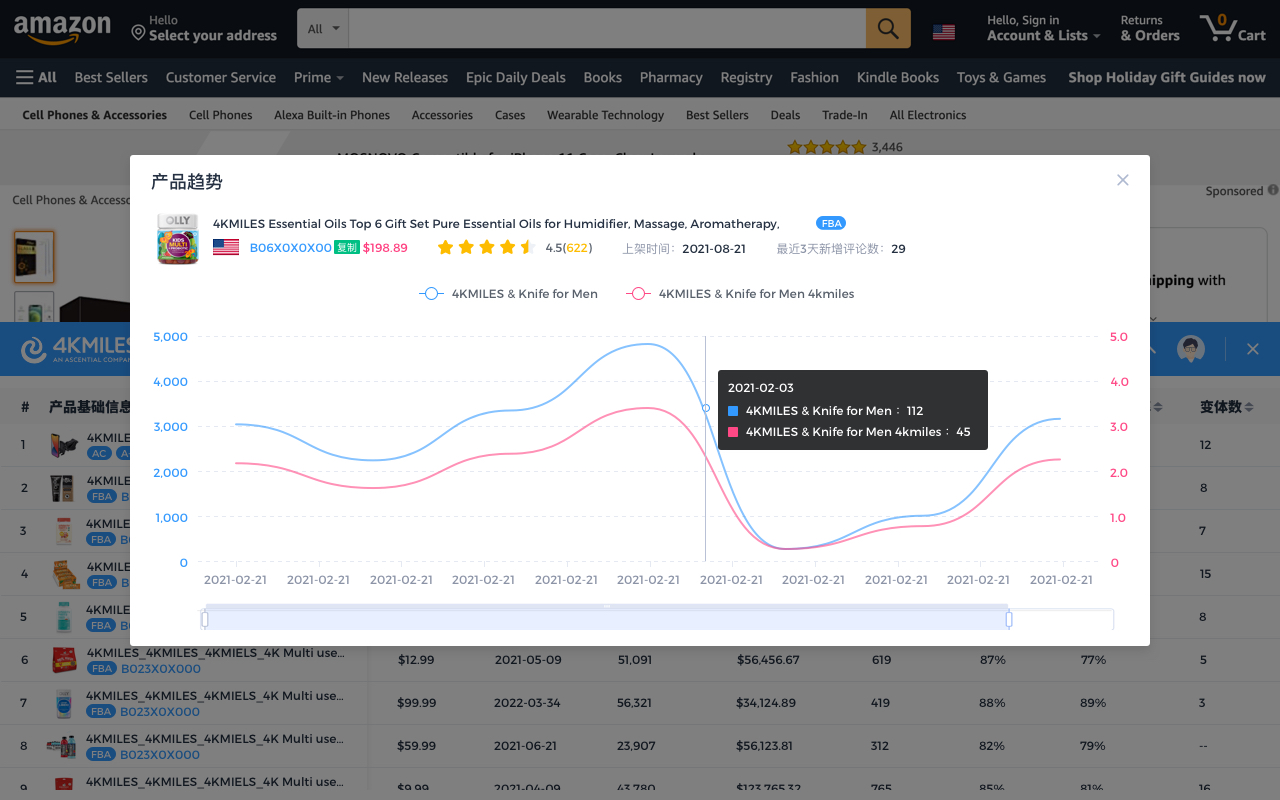Open Kindle Books nav item

pyautogui.click(x=898, y=77)
